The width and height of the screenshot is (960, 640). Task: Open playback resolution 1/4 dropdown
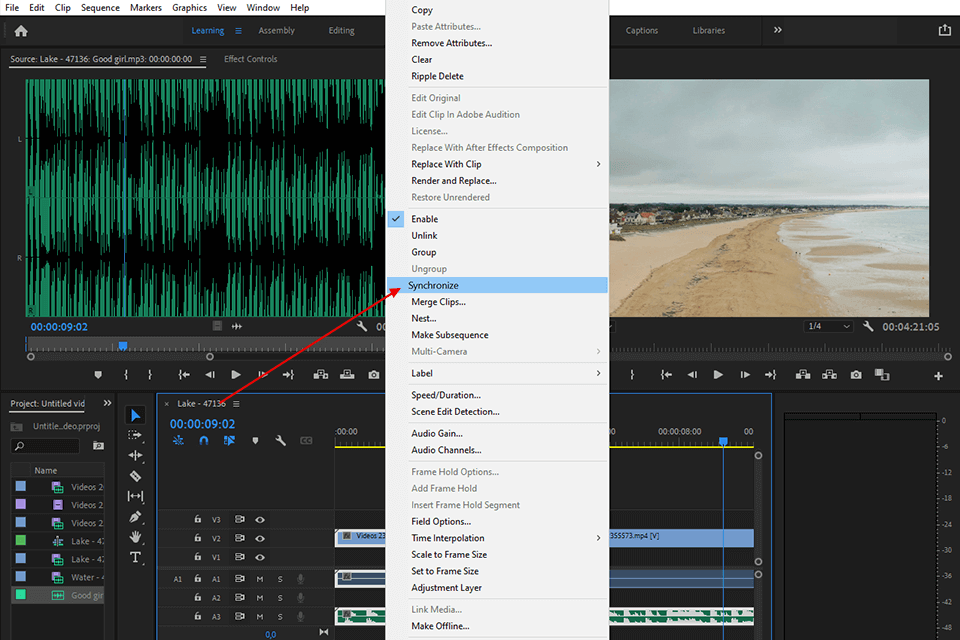click(829, 326)
